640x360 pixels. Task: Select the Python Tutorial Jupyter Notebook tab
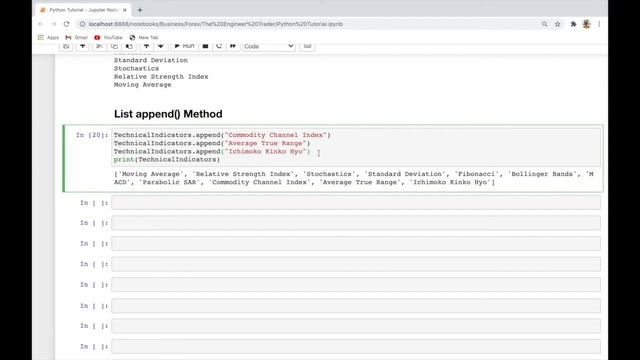(x=83, y=10)
